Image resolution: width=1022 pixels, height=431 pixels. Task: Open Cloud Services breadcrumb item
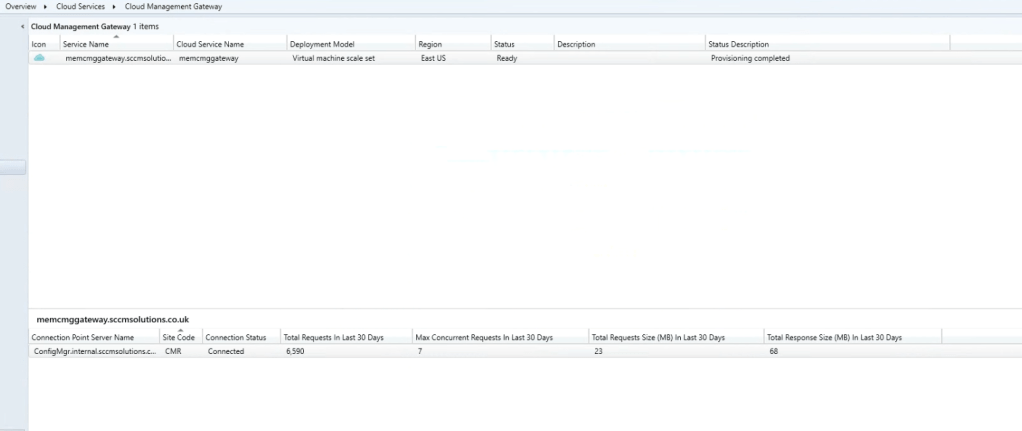click(80, 7)
